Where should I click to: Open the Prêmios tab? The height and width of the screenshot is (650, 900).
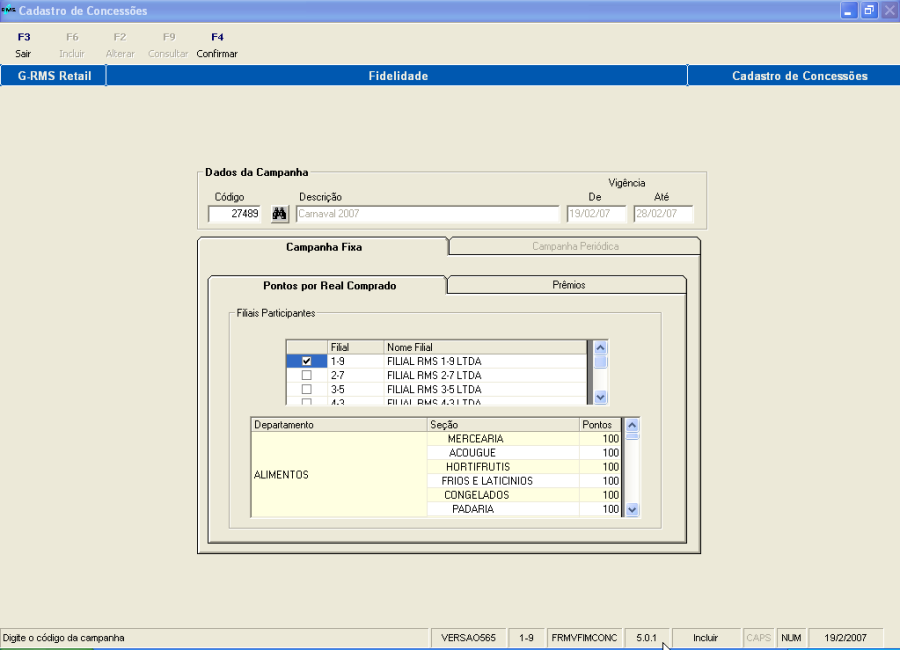(x=568, y=285)
